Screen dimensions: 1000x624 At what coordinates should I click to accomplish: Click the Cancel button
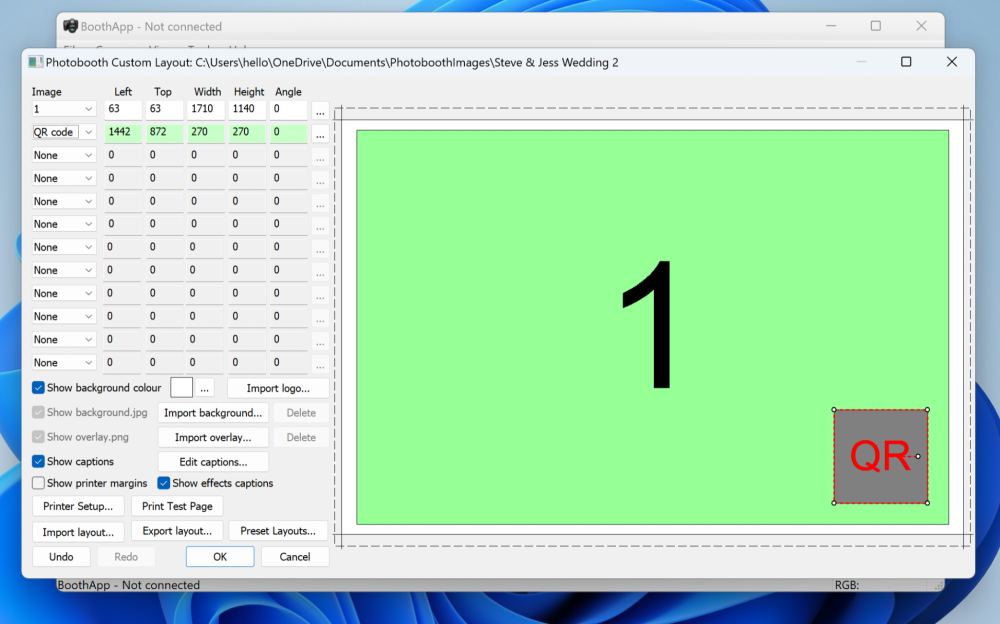[295, 557]
